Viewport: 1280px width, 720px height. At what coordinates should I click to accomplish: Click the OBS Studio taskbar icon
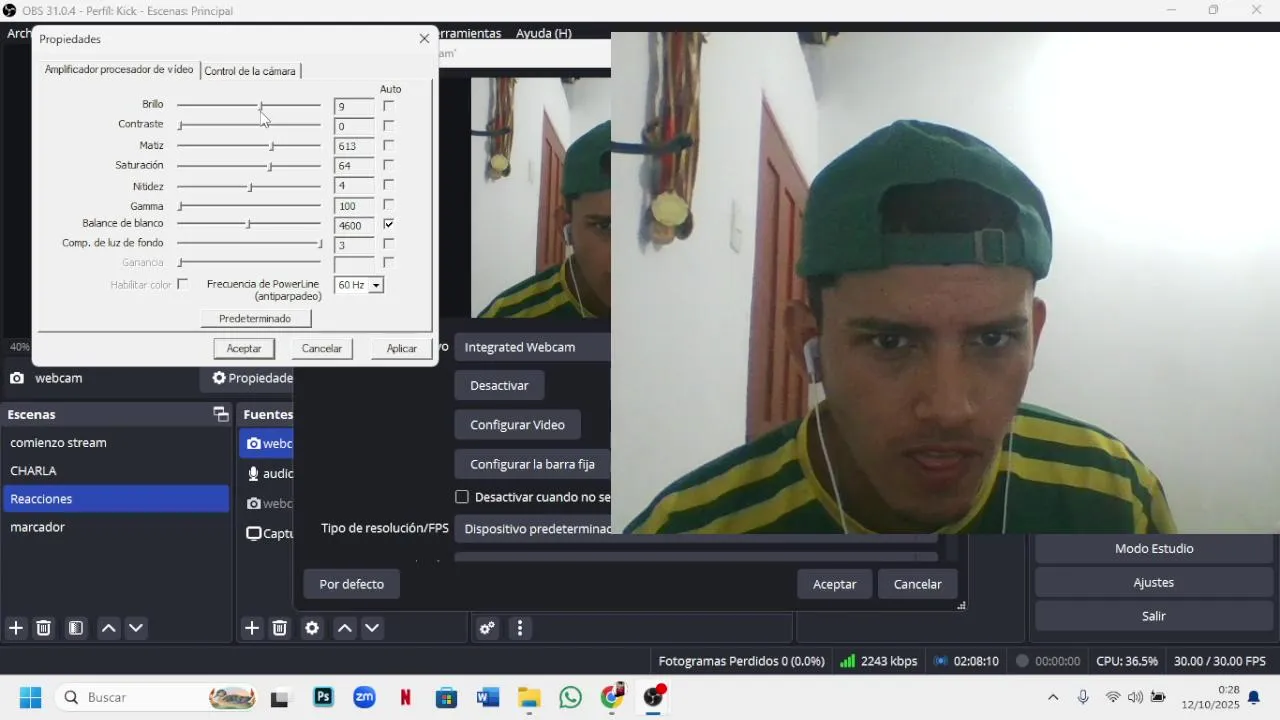pyautogui.click(x=654, y=697)
